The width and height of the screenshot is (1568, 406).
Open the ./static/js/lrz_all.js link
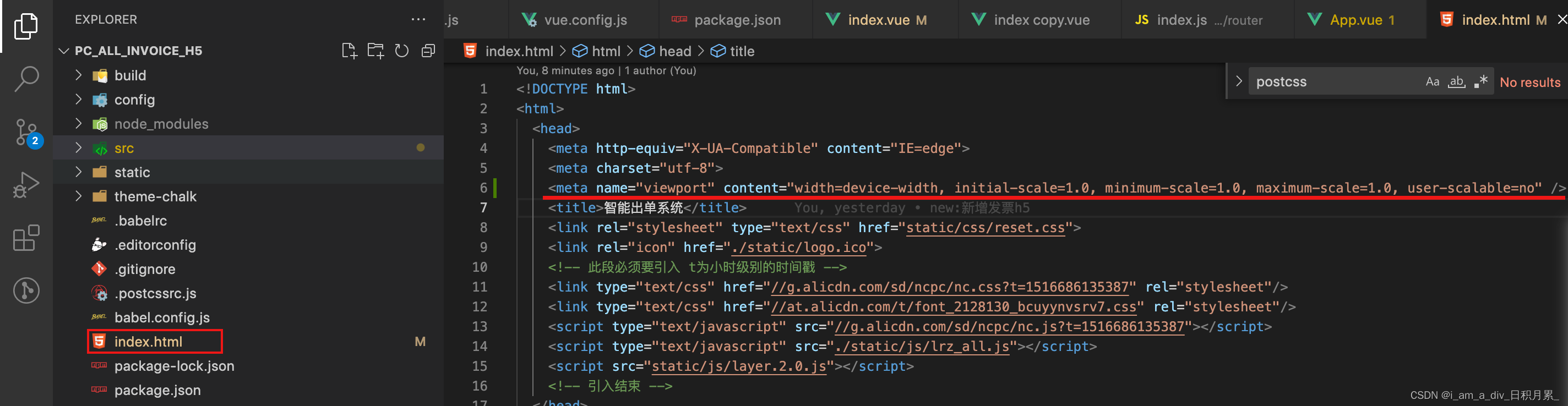(x=922, y=347)
